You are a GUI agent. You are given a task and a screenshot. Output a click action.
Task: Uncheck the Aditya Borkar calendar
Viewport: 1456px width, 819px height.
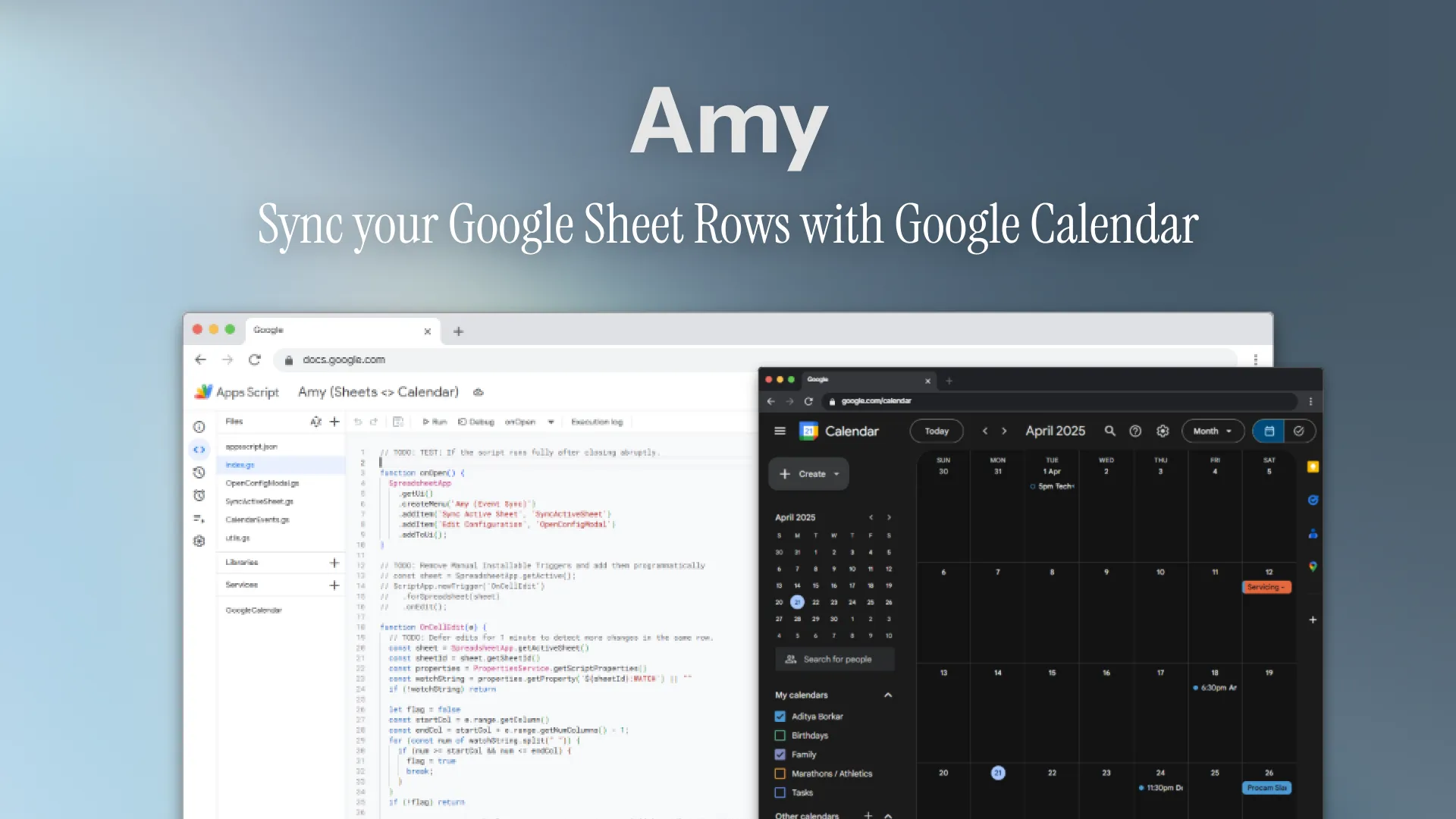pos(780,717)
